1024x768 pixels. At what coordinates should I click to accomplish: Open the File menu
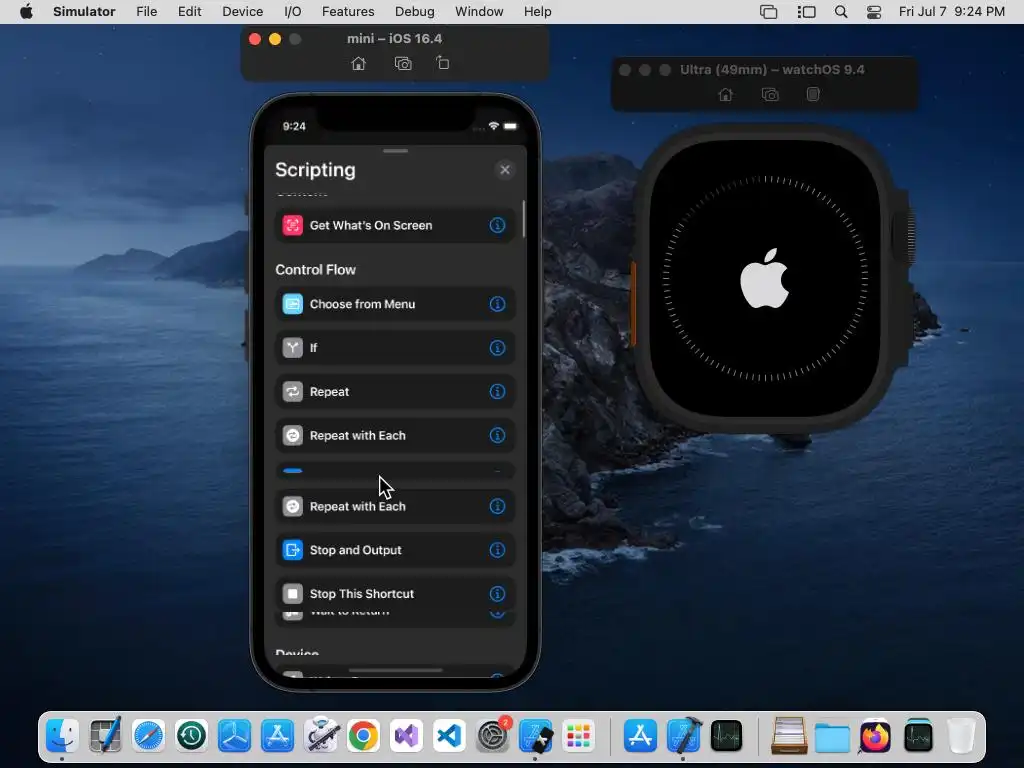click(146, 12)
